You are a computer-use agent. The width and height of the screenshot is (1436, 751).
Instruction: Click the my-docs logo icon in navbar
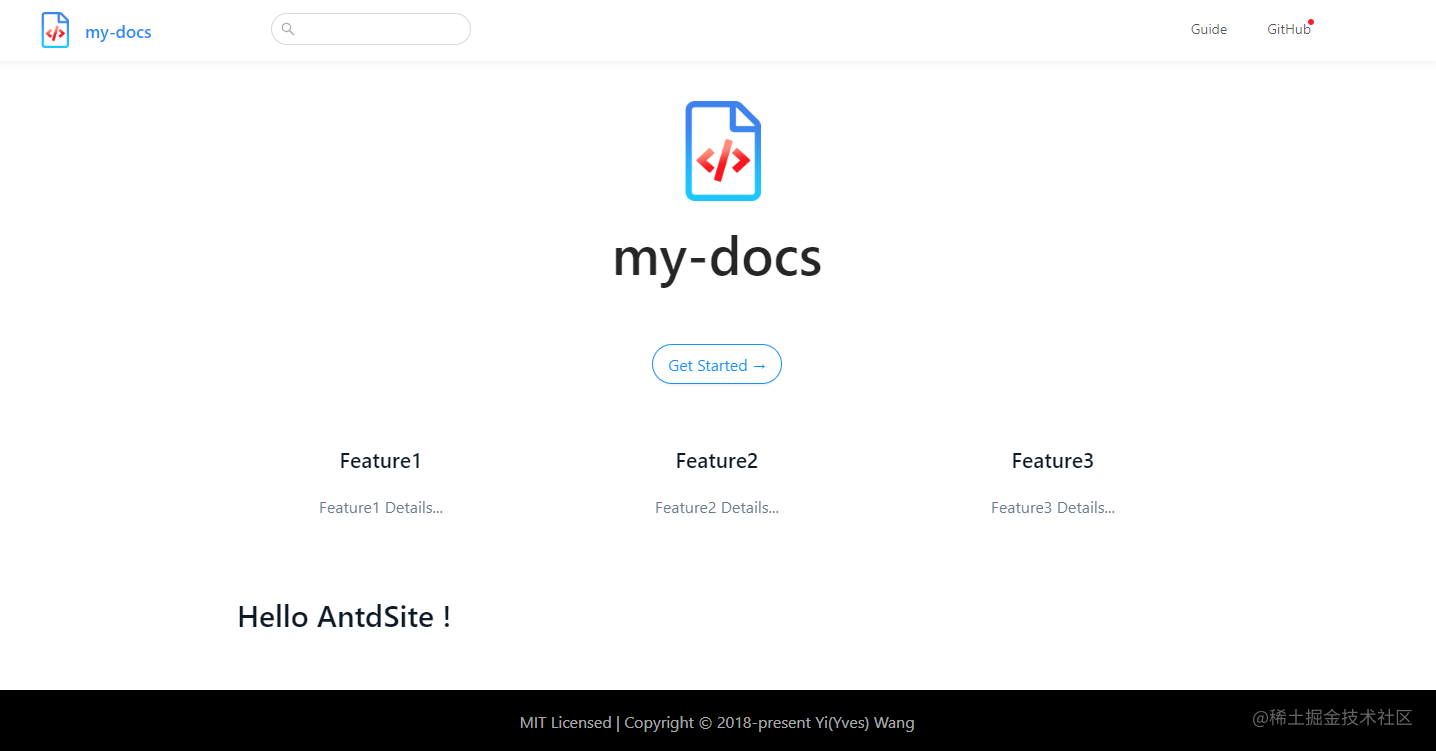[x=55, y=30]
